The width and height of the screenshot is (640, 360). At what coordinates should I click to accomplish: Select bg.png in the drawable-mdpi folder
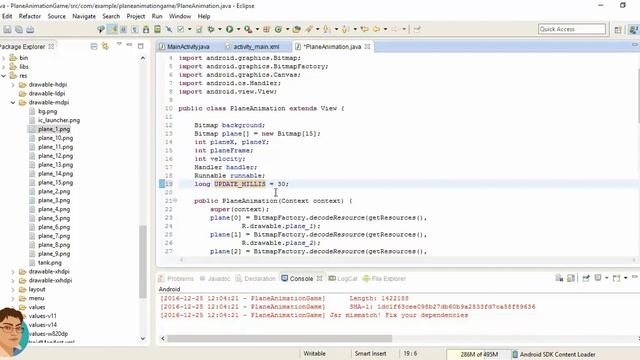pyautogui.click(x=47, y=111)
